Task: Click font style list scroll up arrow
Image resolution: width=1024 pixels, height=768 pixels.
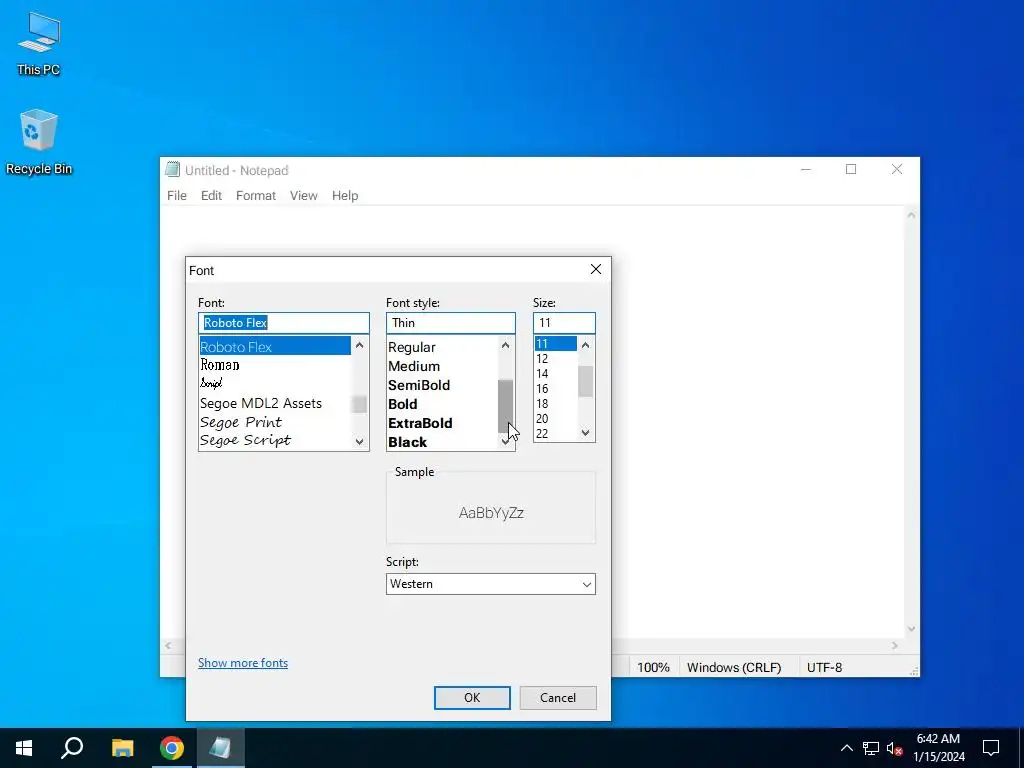Action: [x=505, y=345]
